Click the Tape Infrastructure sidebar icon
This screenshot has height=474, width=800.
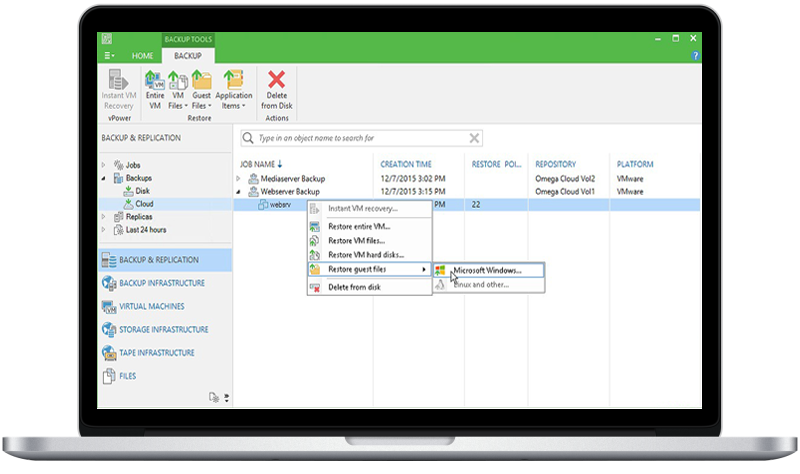pyautogui.click(x=109, y=353)
